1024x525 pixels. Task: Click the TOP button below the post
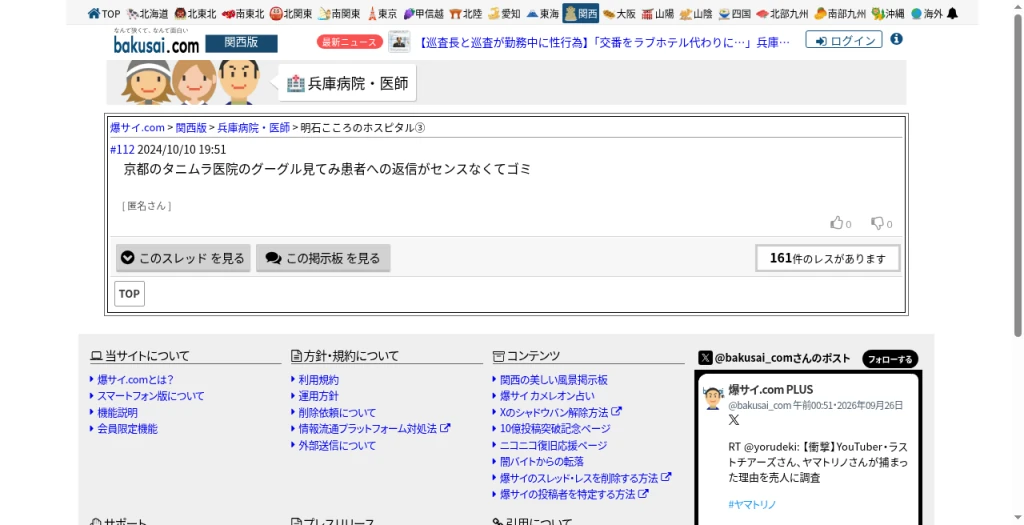click(x=129, y=293)
